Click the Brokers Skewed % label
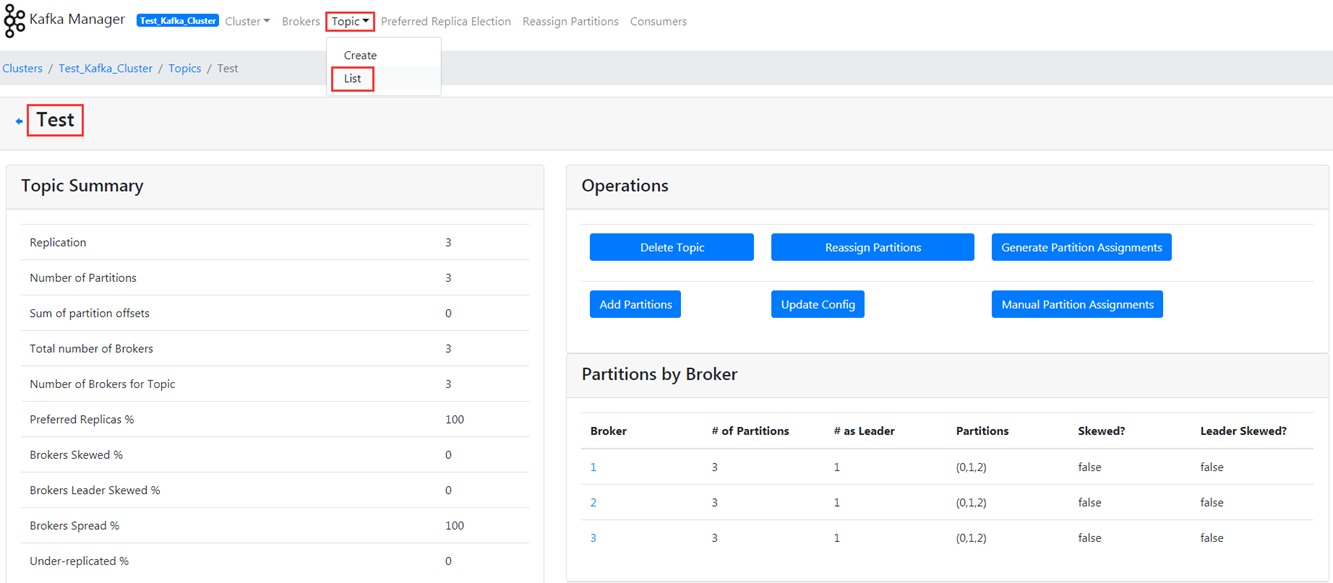This screenshot has width=1333, height=583. (76, 455)
